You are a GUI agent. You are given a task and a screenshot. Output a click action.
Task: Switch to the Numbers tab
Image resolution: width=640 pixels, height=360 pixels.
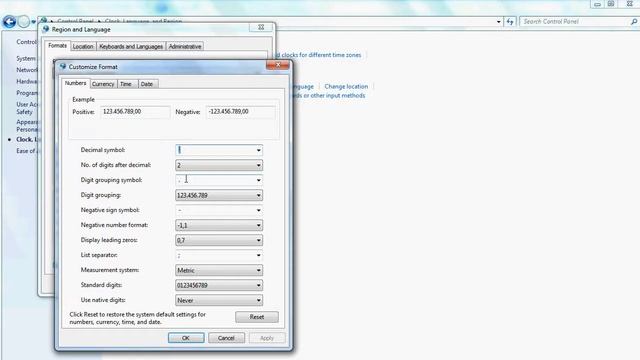click(76, 83)
